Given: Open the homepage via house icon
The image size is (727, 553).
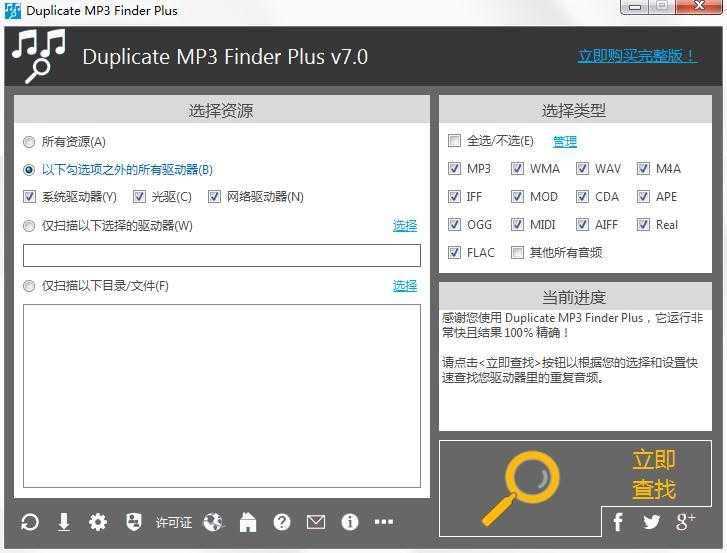Looking at the screenshot, I should pyautogui.click(x=248, y=522).
